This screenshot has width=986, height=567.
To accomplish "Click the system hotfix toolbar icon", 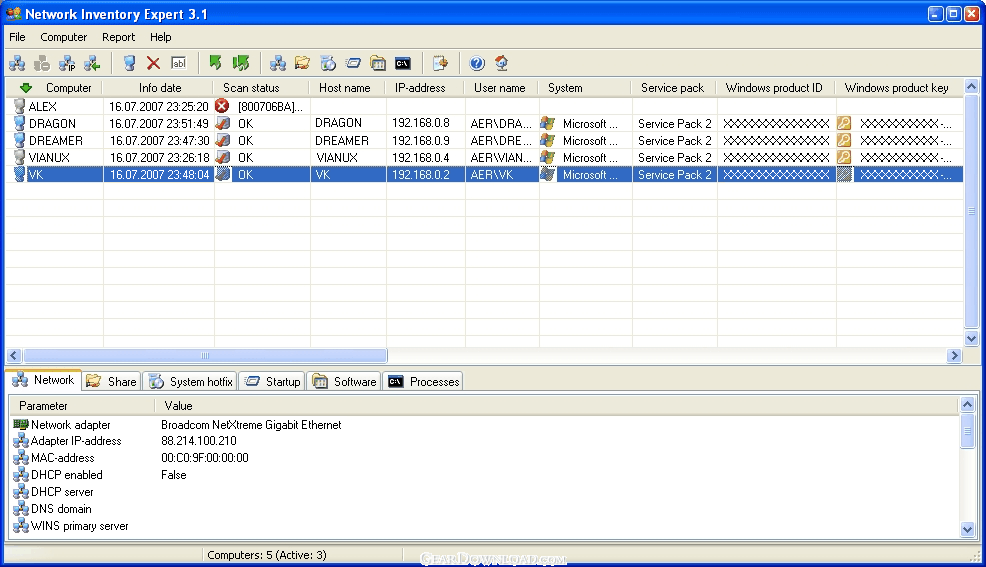I will pos(328,63).
